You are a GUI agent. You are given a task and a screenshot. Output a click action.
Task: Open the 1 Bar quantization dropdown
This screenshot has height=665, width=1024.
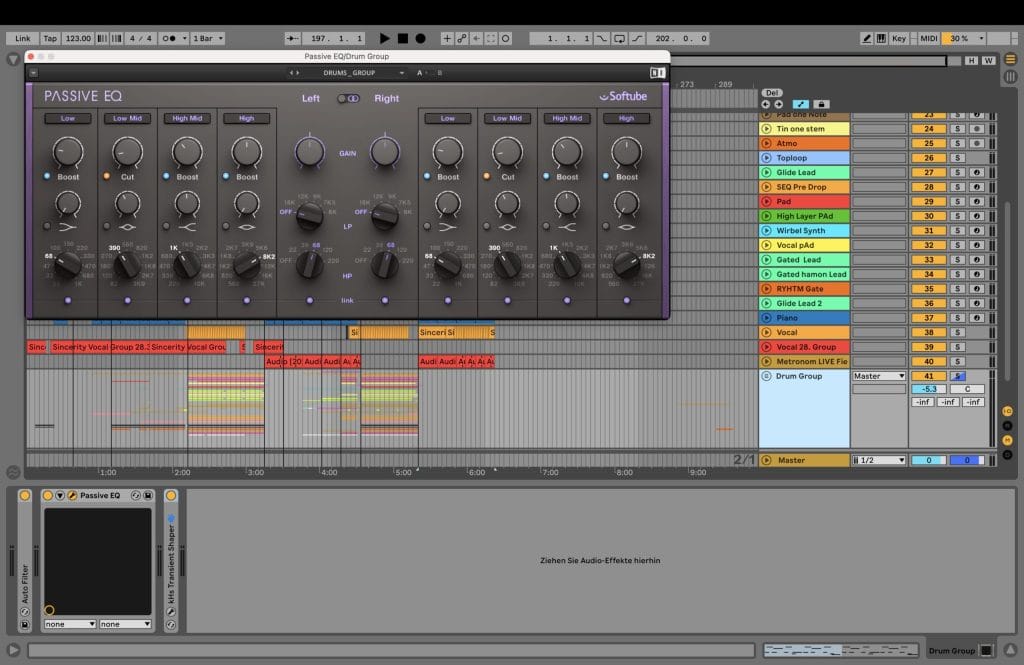[x=208, y=39]
